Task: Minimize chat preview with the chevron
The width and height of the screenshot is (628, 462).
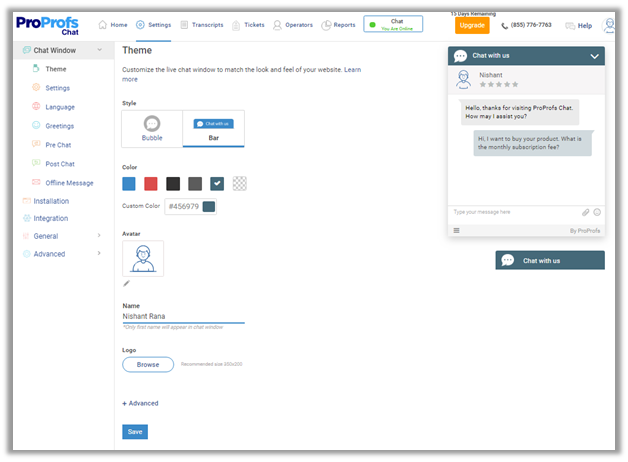Action: 595,57
